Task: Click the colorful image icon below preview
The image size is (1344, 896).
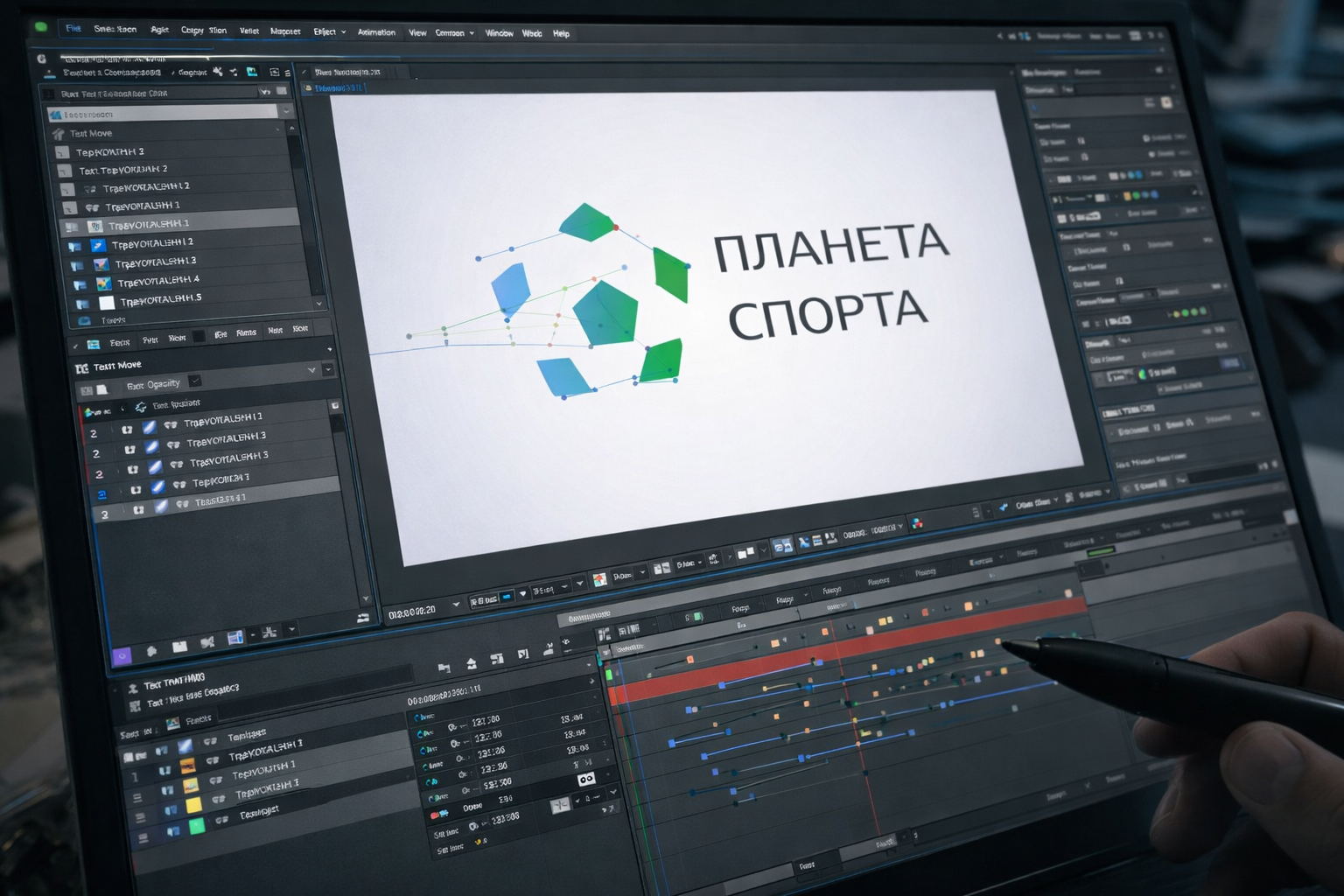Action: point(599,579)
